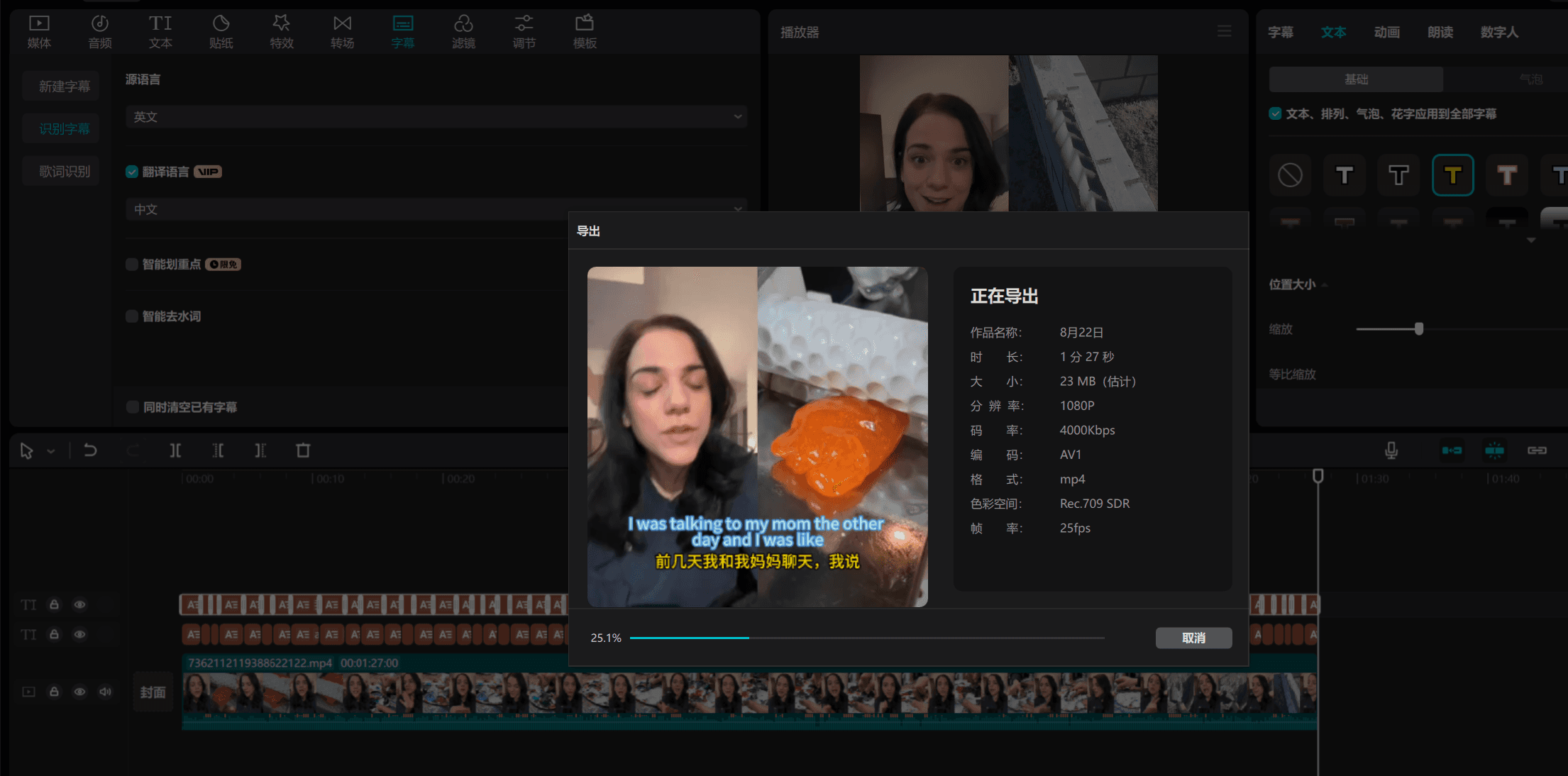Viewport: 1568px width, 776px height.
Task: Hide the first subtitle track with the eye toggle
Action: click(79, 604)
